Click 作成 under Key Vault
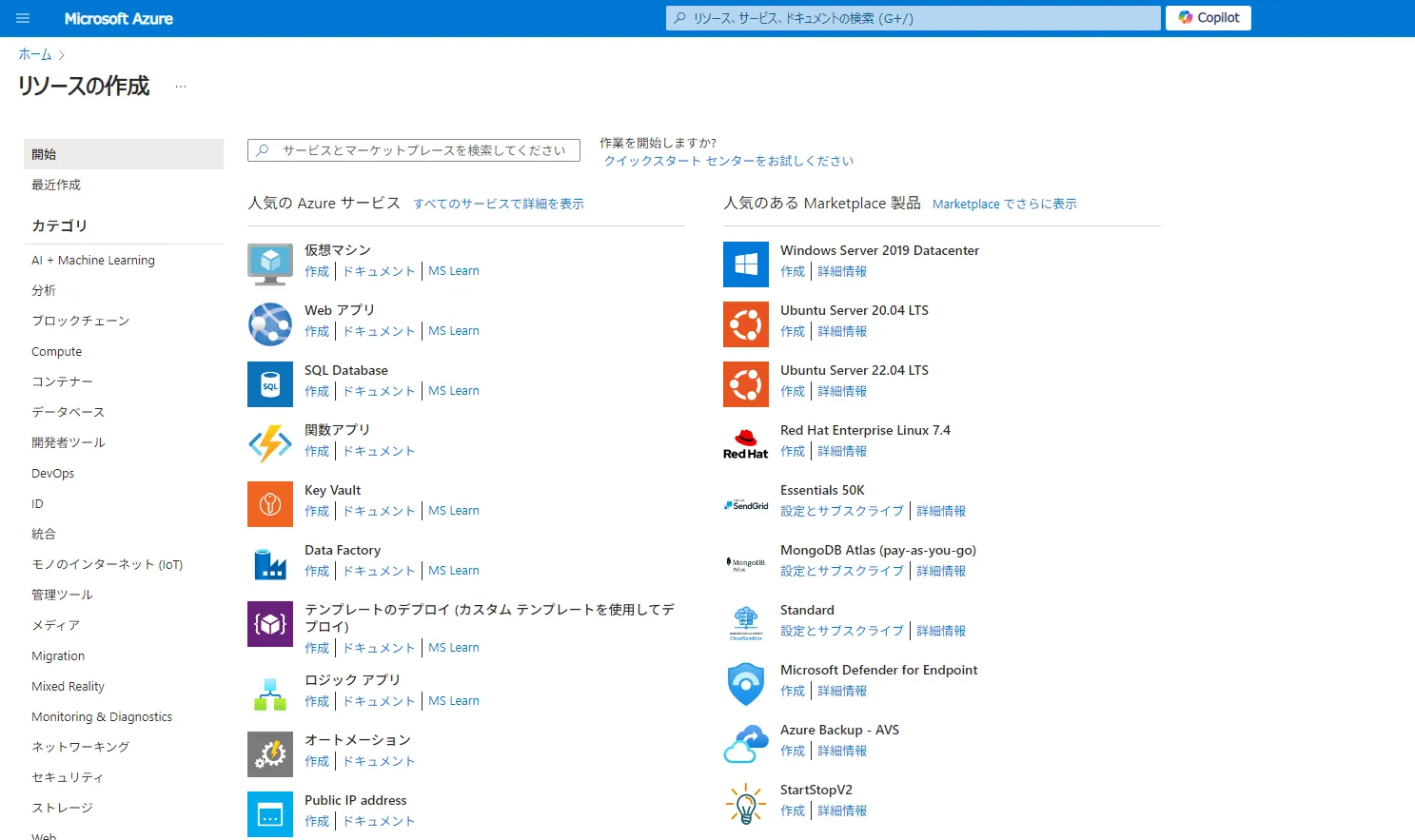1415x840 pixels. pos(317,511)
